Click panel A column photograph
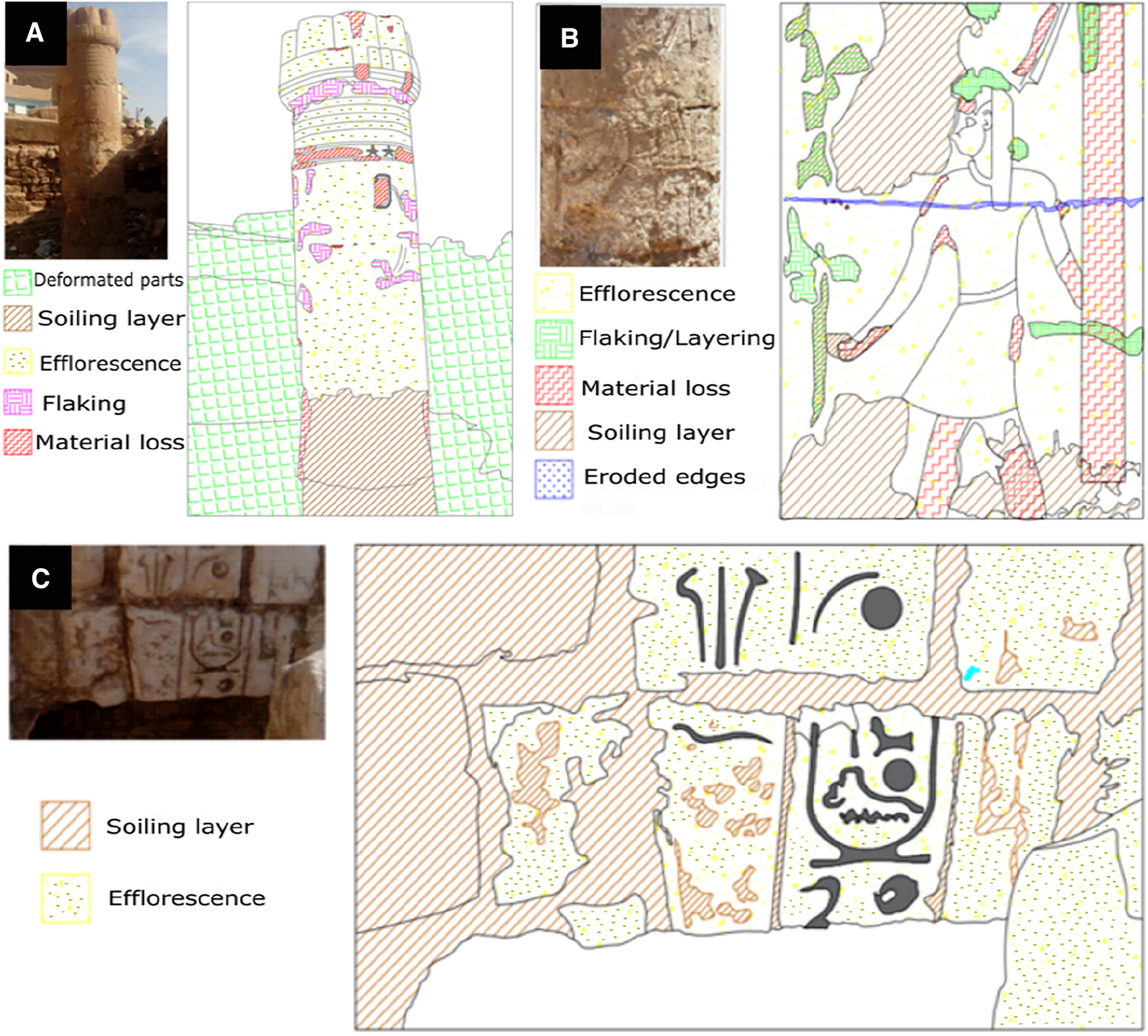1148x1036 pixels. point(86,130)
